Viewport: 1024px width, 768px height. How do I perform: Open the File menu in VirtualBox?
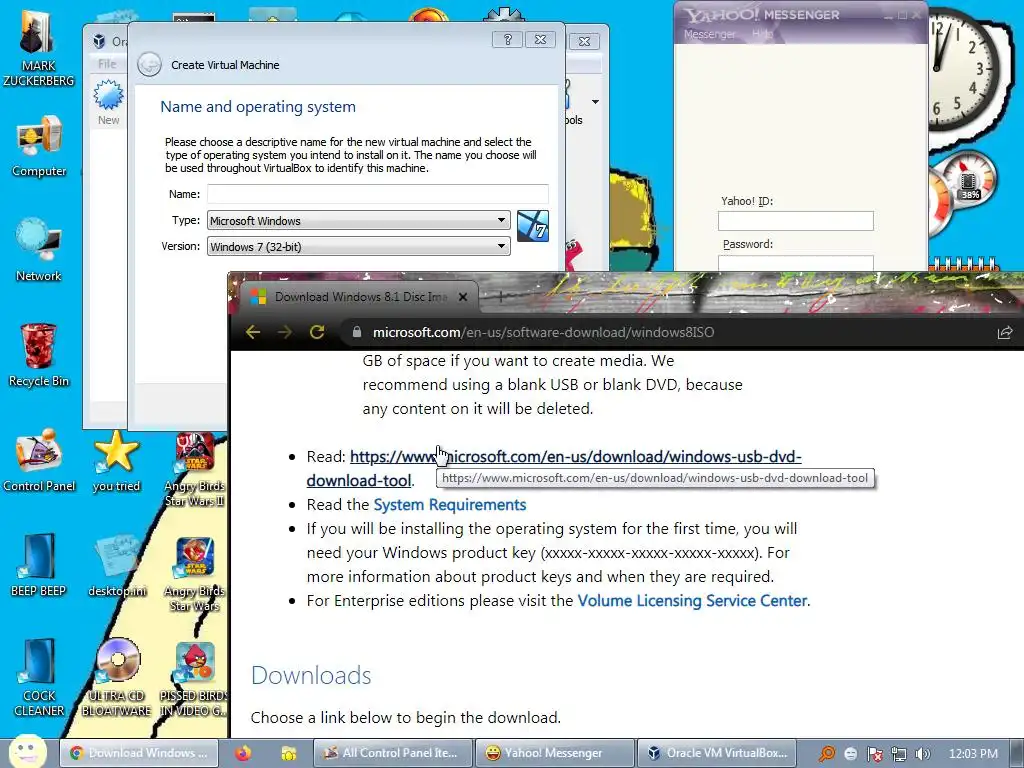[x=107, y=63]
